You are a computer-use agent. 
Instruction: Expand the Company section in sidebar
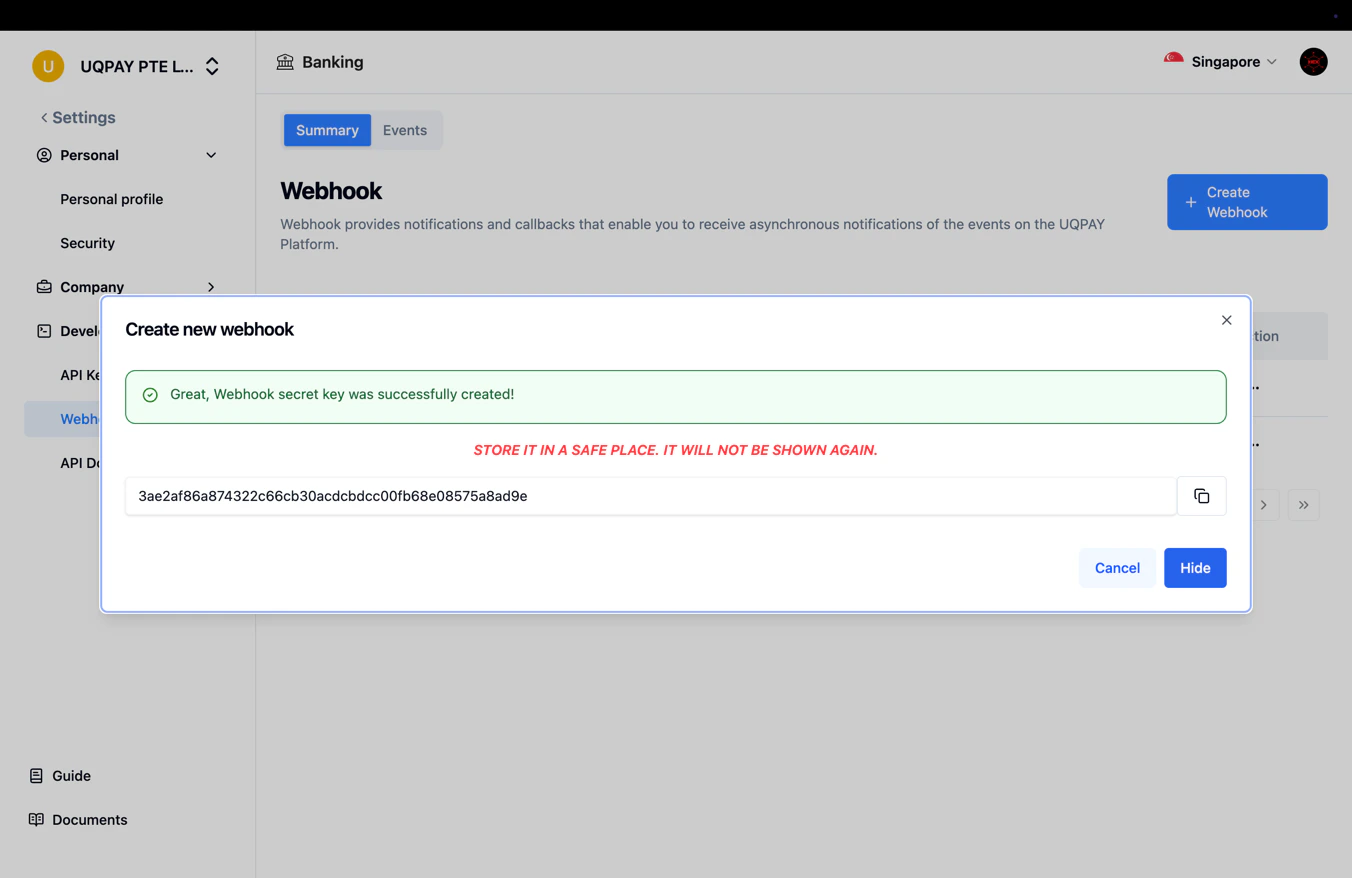click(211, 287)
